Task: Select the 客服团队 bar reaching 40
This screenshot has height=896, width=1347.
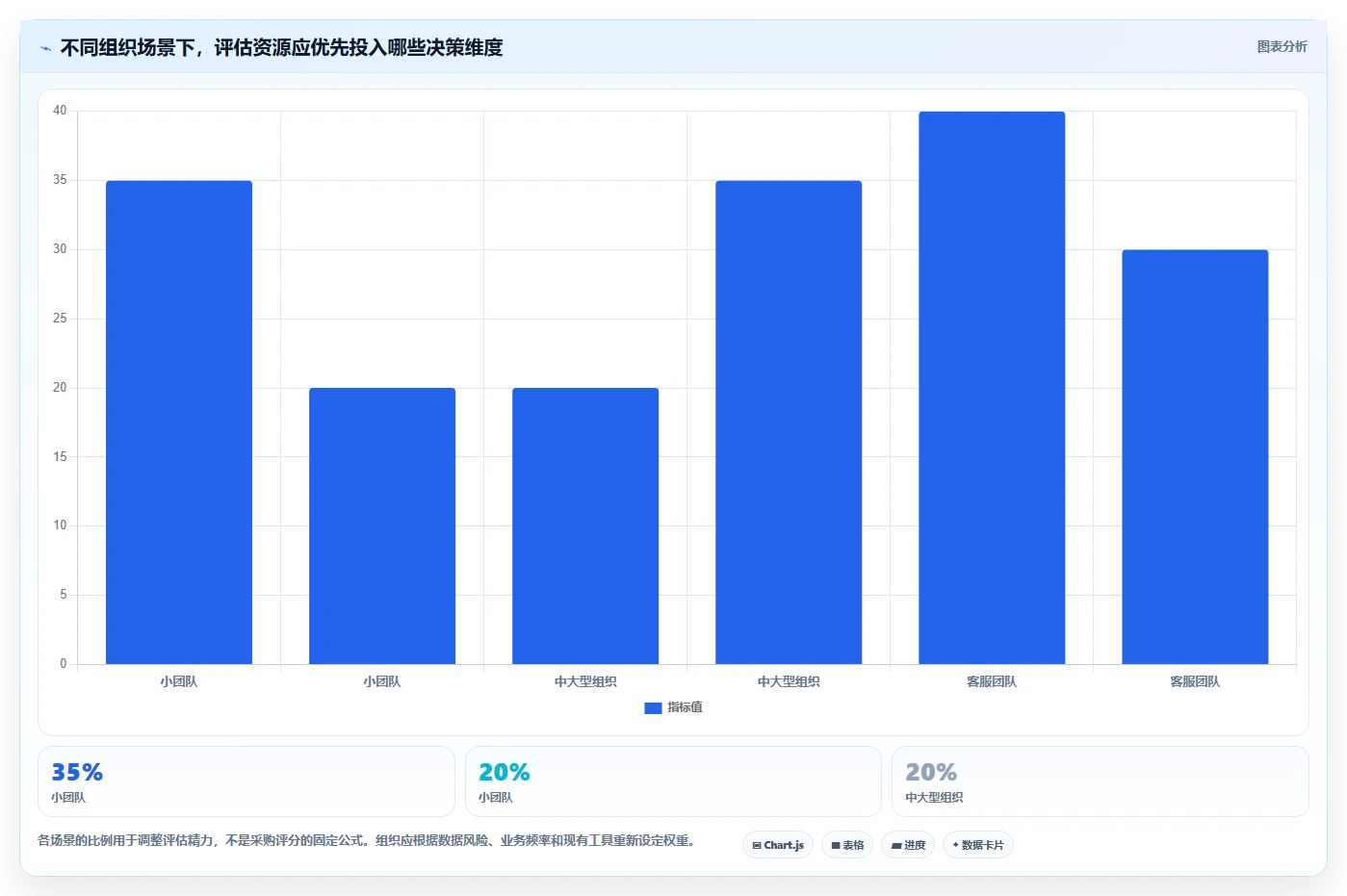Action: [992, 388]
